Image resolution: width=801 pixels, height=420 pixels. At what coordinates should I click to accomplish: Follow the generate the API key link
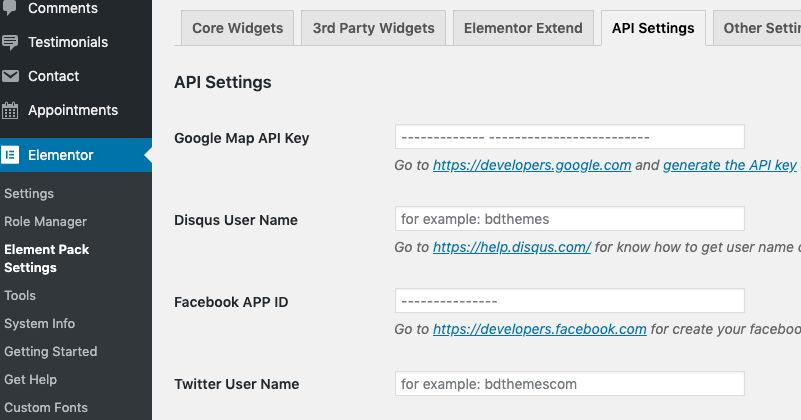pyautogui.click(x=729, y=166)
